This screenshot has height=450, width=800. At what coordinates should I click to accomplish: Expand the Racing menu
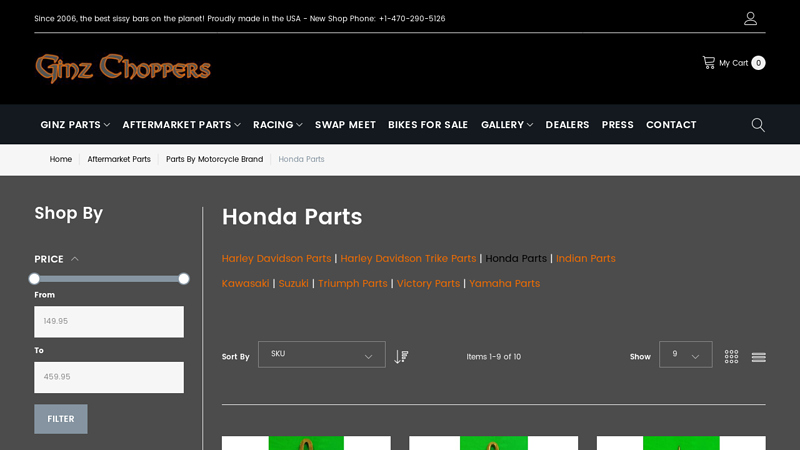coord(278,125)
